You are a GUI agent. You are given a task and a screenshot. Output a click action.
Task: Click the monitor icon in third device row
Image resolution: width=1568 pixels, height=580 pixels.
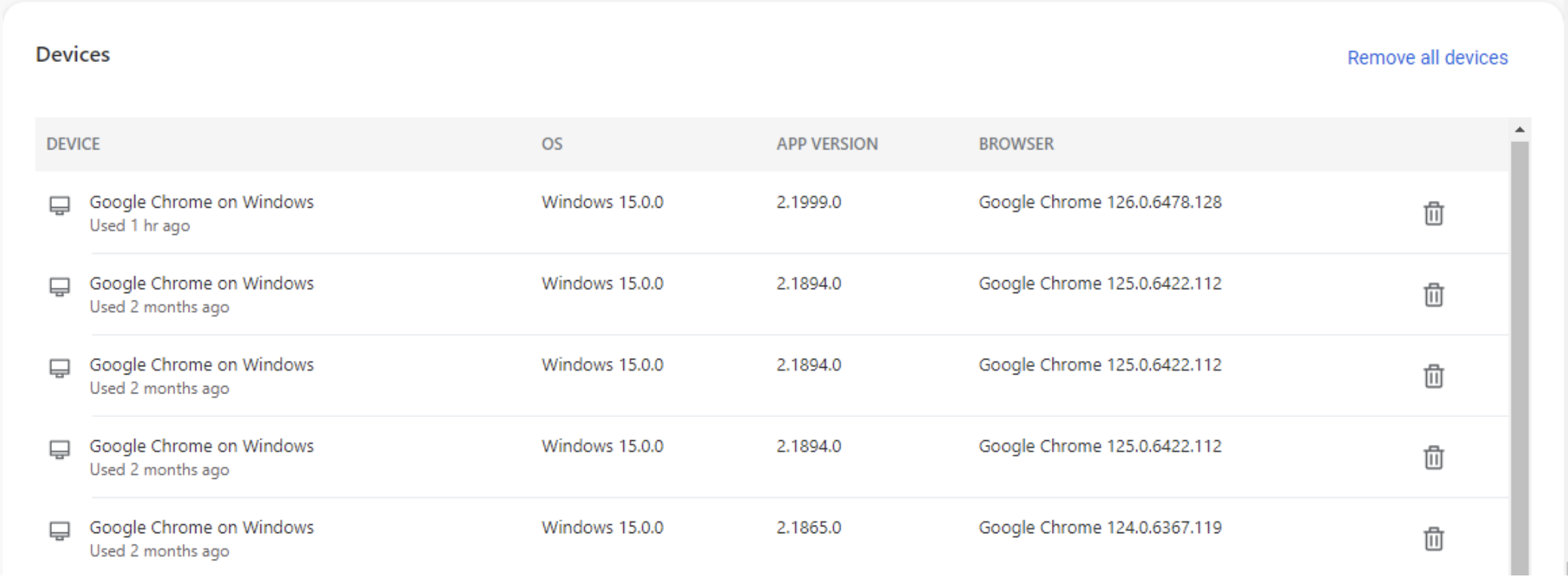tap(60, 369)
